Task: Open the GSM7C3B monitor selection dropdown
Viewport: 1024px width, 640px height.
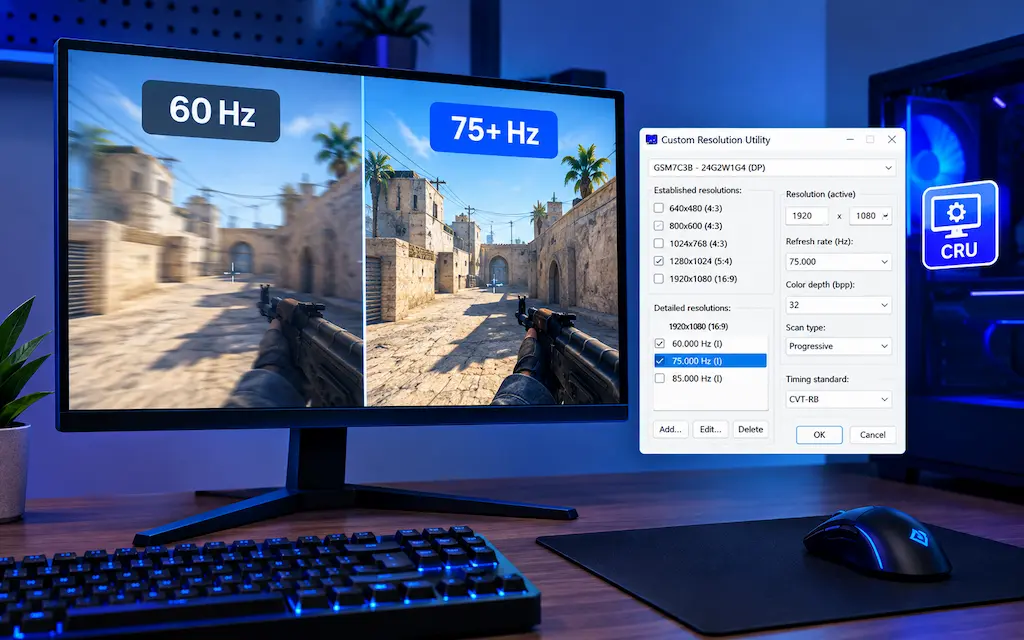Action: click(772, 168)
